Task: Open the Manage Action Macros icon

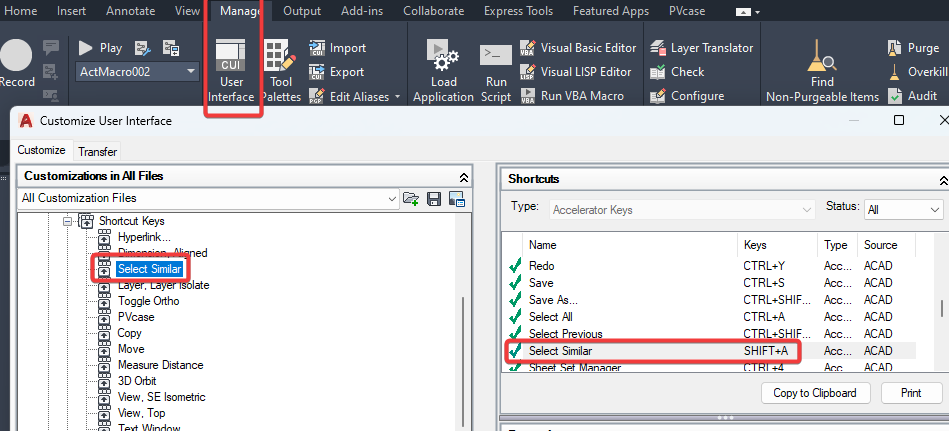Action: 171,48
